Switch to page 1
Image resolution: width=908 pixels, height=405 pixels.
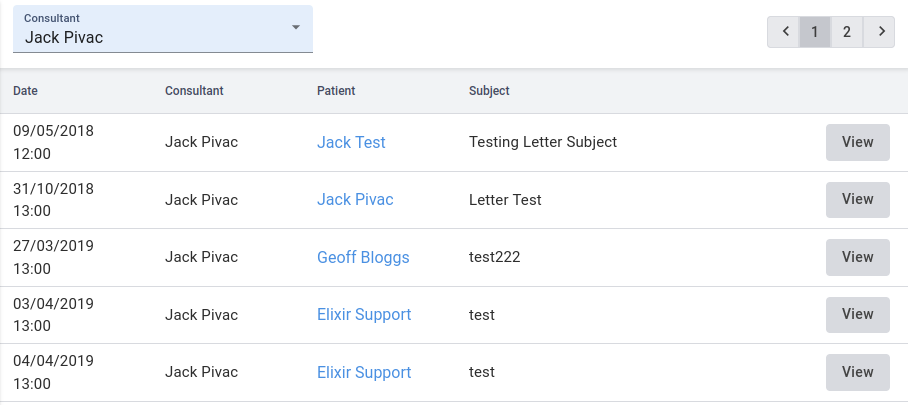pyautogui.click(x=815, y=31)
